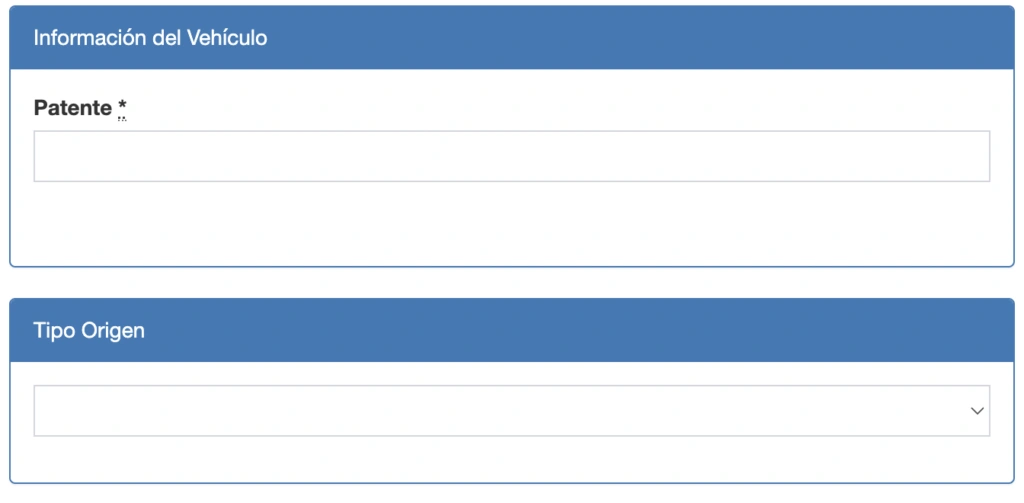Click the required asterisk next to Patente

122,107
